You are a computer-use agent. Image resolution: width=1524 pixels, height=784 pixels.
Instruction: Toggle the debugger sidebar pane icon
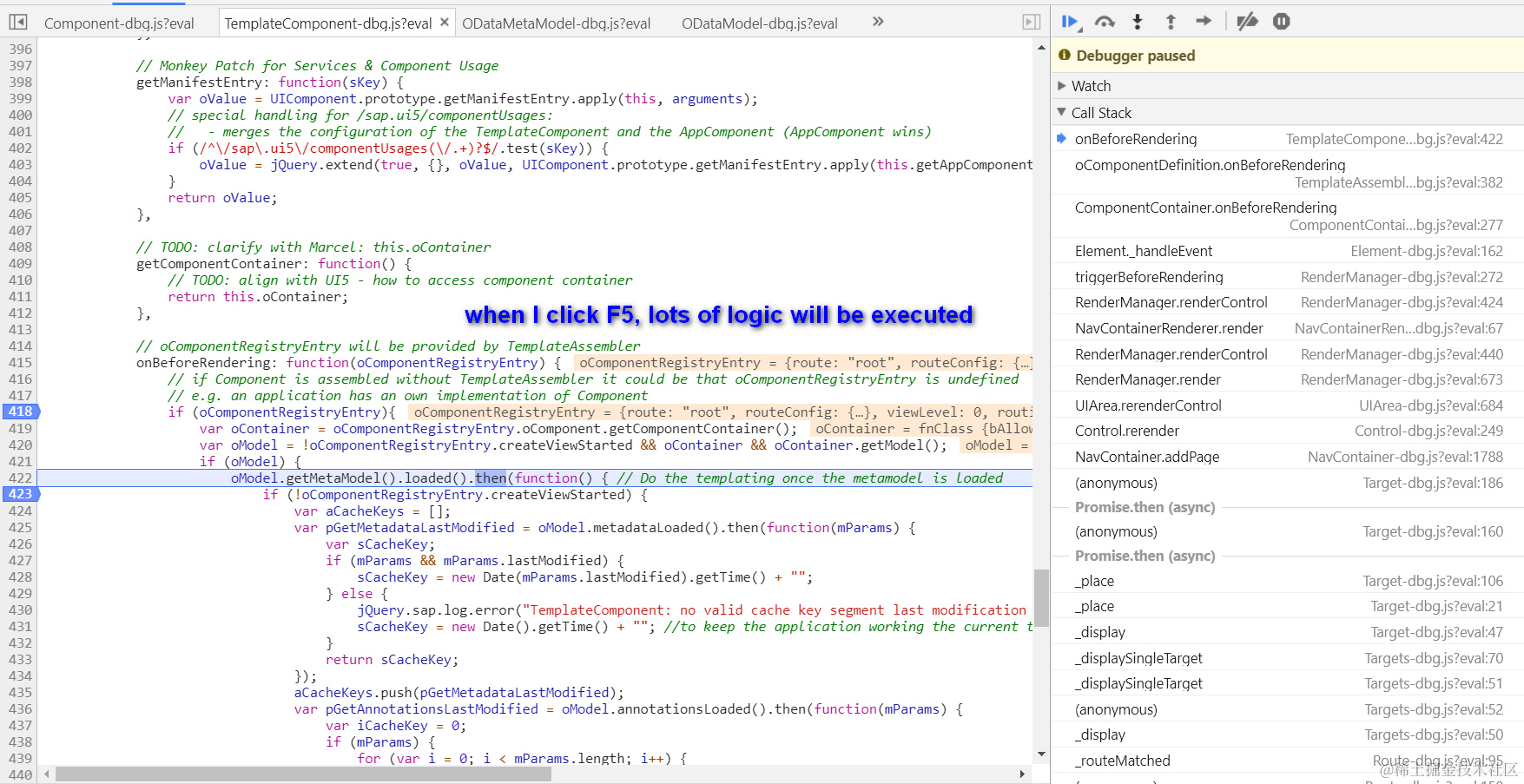(1032, 22)
